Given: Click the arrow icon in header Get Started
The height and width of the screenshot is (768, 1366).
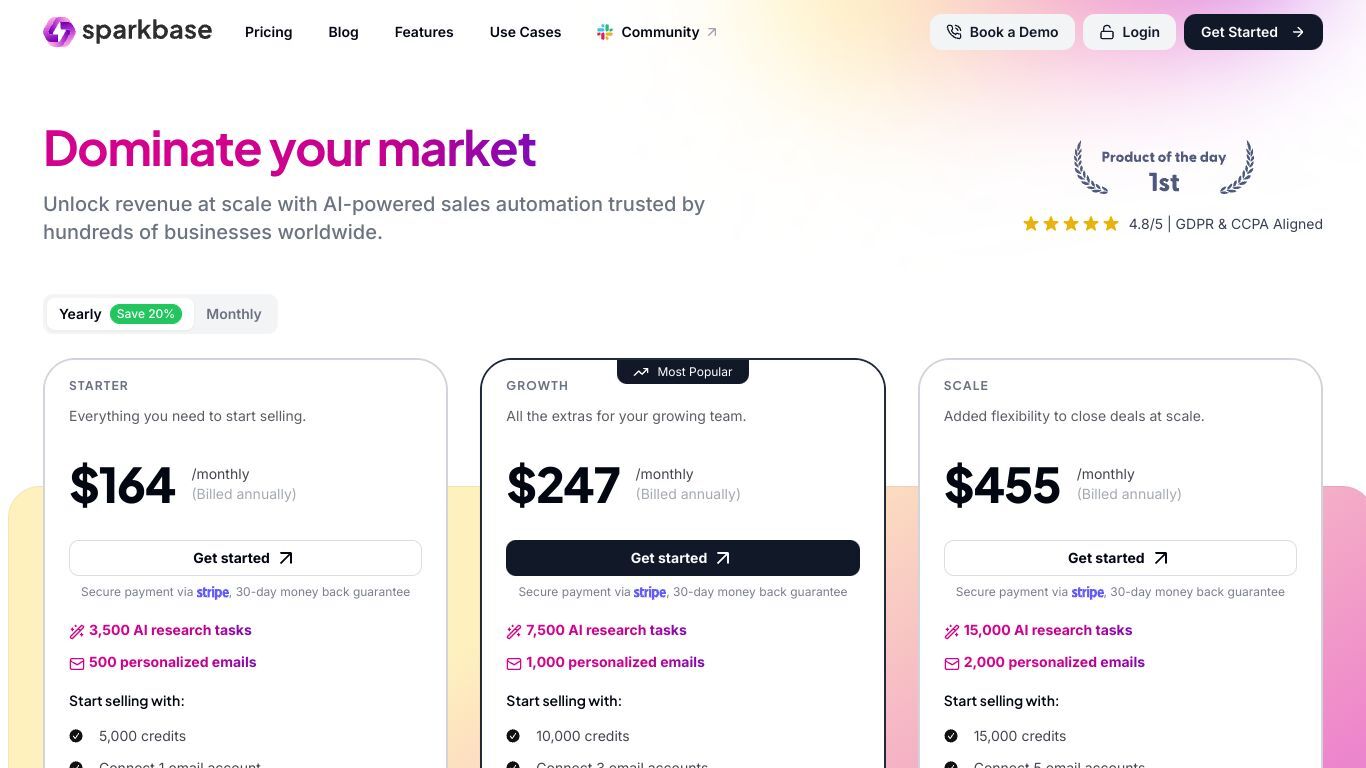Looking at the screenshot, I should [x=1298, y=32].
